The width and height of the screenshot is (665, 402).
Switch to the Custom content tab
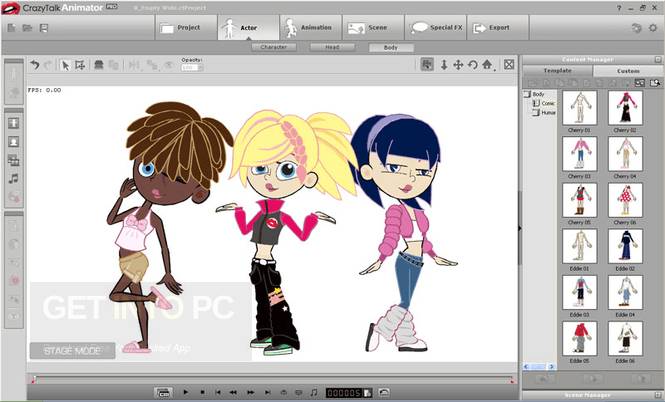628,71
